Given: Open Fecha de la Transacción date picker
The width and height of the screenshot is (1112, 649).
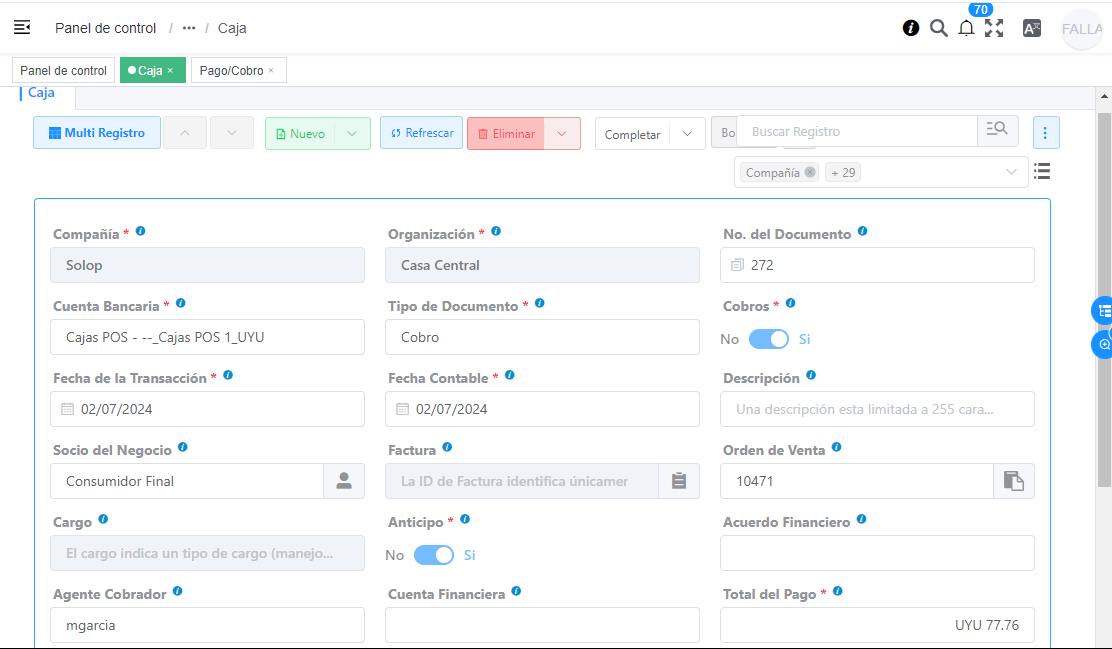Looking at the screenshot, I should (207, 409).
